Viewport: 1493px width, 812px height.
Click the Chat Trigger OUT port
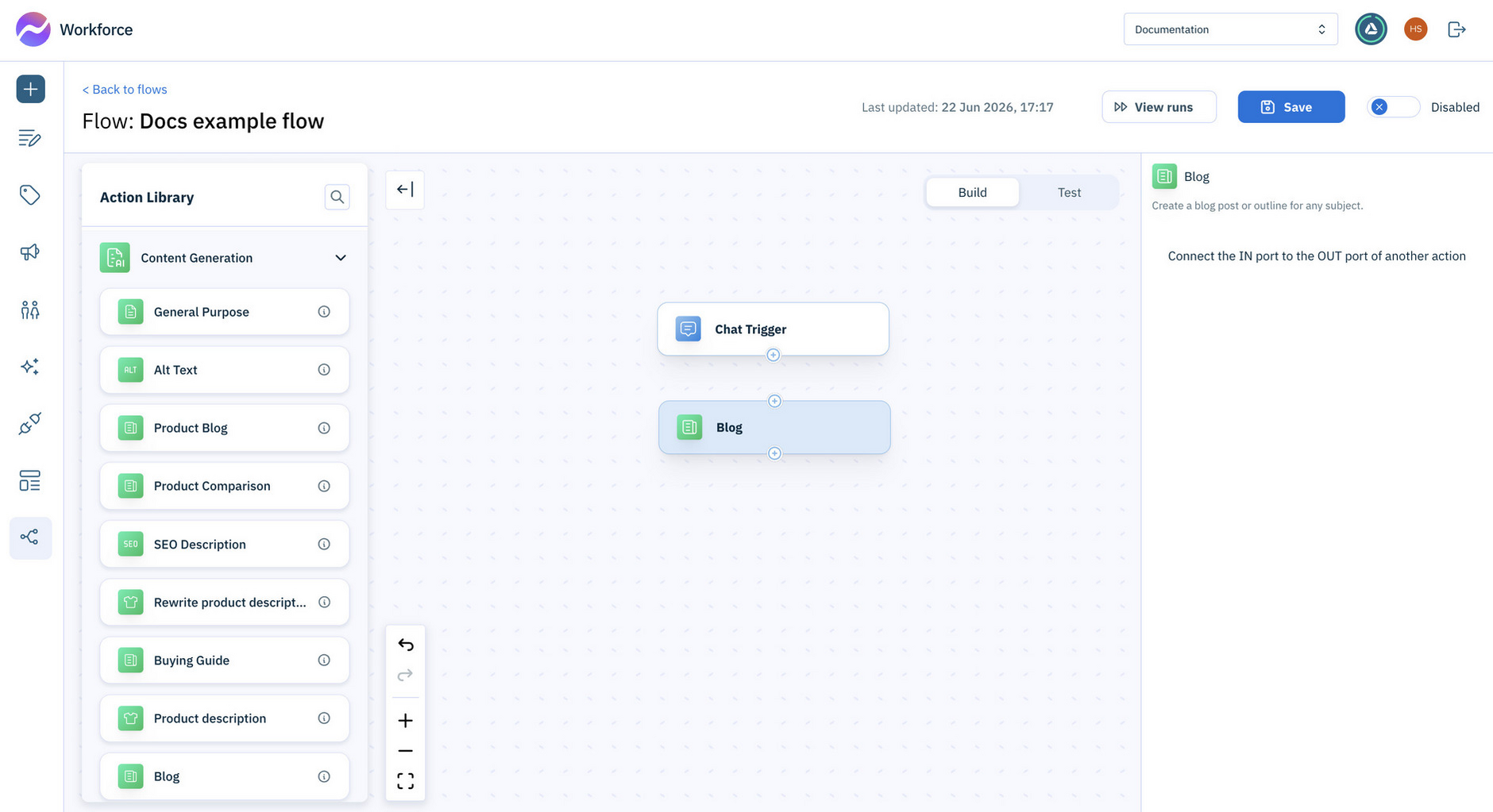coord(773,355)
